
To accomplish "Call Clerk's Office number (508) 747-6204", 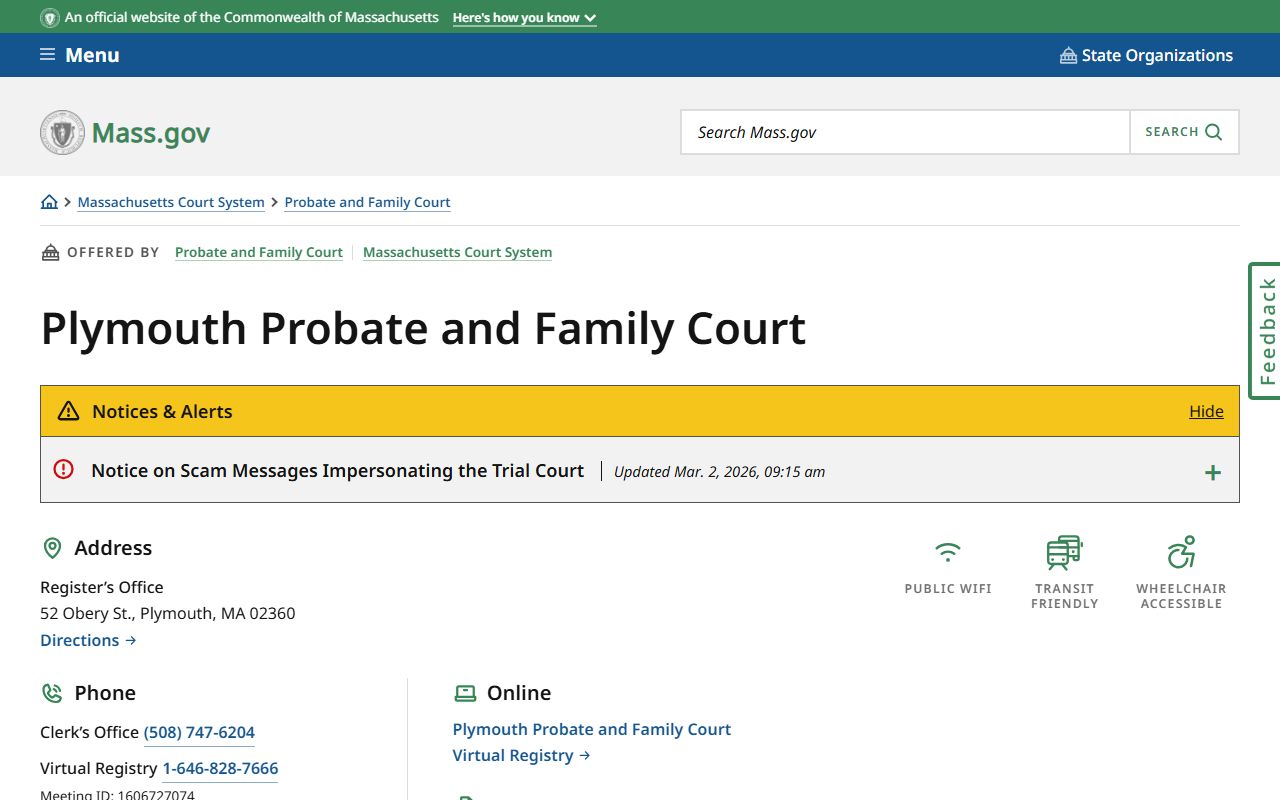I will pos(199,732).
